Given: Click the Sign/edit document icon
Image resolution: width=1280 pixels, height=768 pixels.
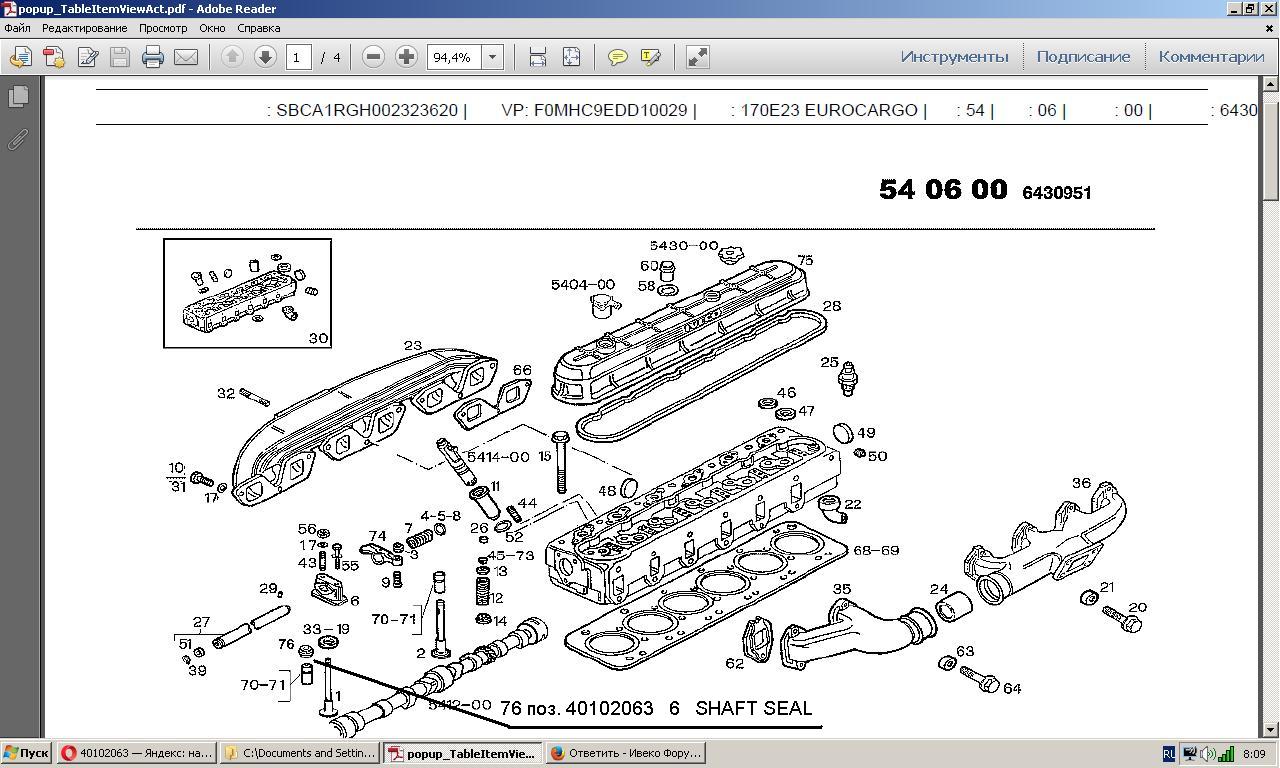Looking at the screenshot, I should pos(88,57).
